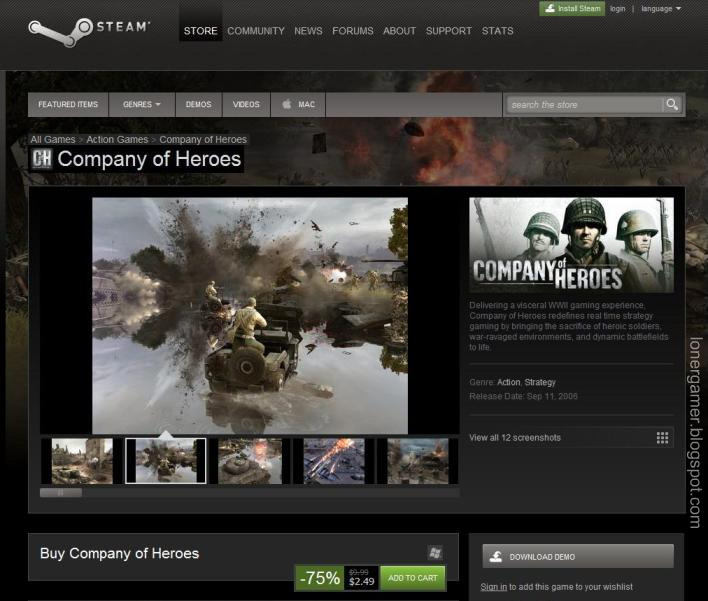Click the Strategy genre link
This screenshot has height=601, width=708.
(x=540, y=382)
